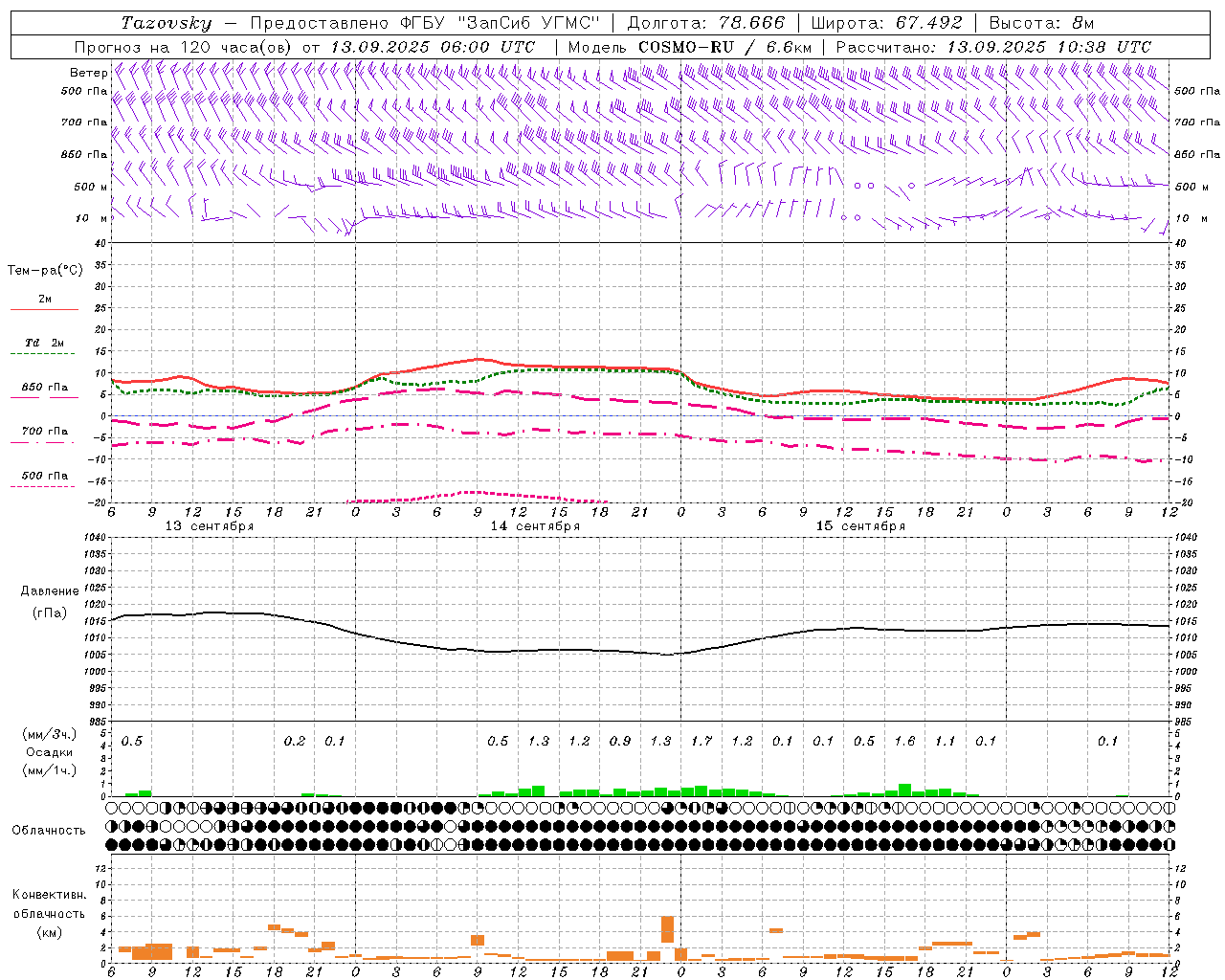Select the text Предоставлено ФГБУ "ЗапСиб УГМС"
1225x980 pixels.
425,23
